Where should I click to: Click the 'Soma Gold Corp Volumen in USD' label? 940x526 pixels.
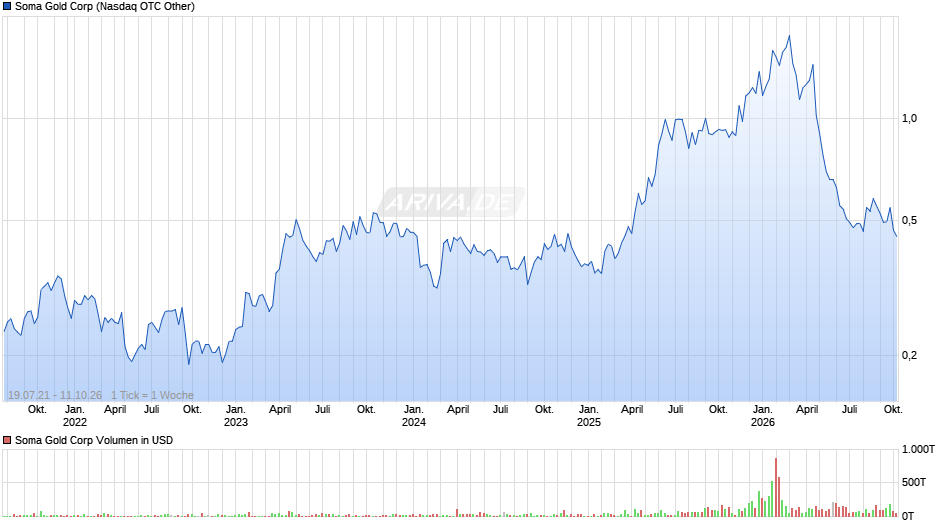point(94,440)
